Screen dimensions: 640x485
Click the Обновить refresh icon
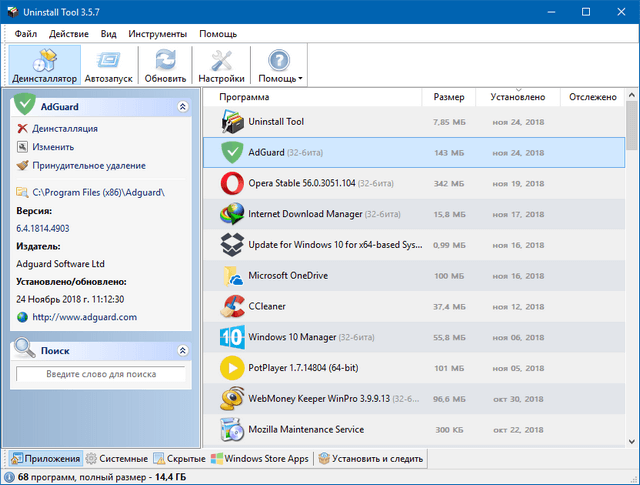165,65
